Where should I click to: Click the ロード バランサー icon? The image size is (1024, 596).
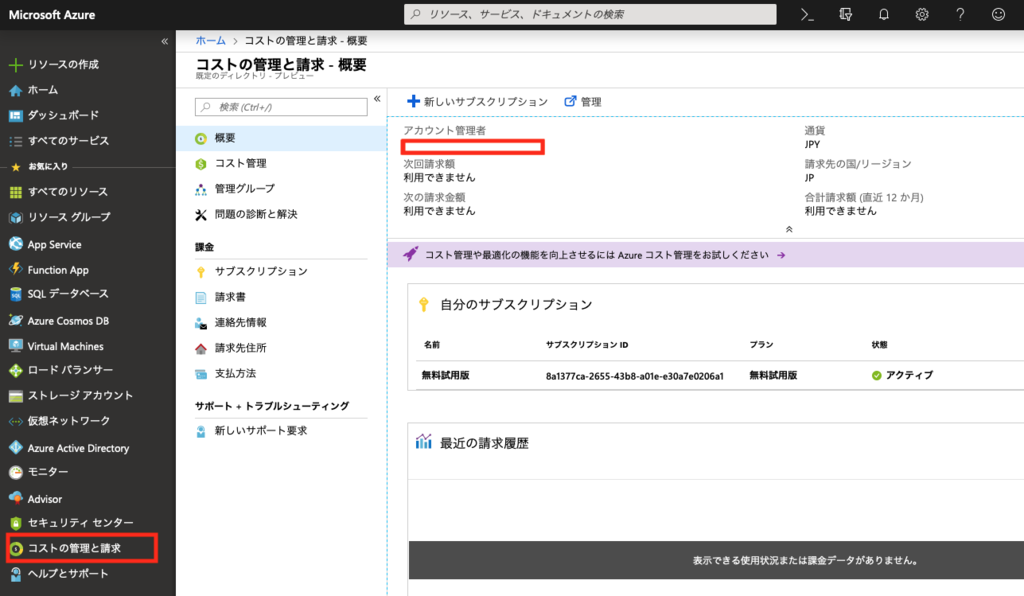coord(16,371)
